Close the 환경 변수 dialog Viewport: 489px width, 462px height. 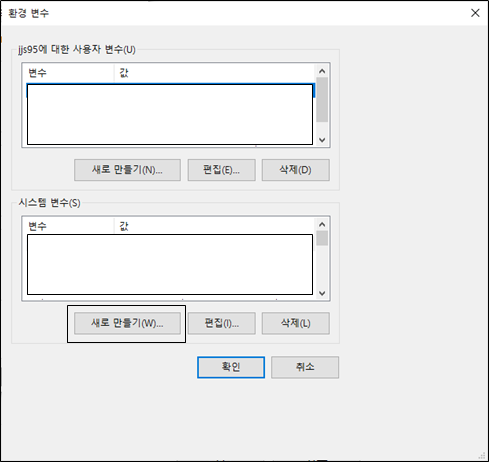click(475, 13)
